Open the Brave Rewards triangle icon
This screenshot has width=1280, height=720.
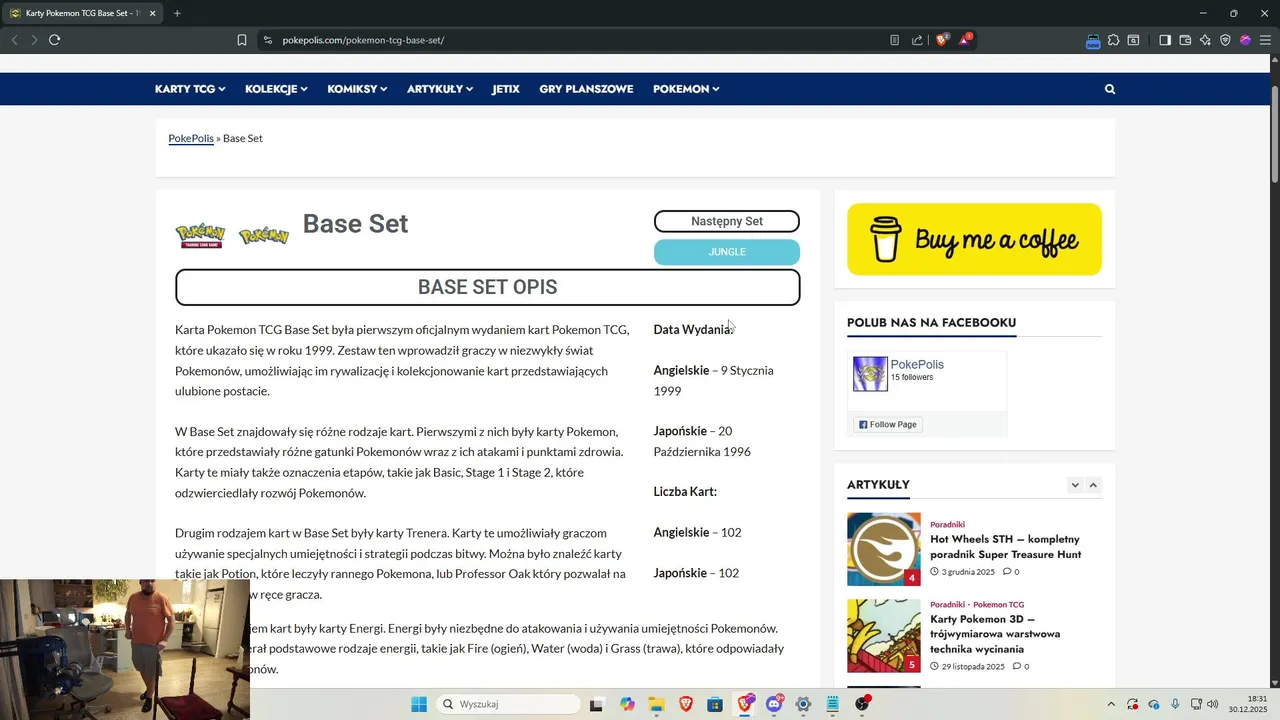965,40
